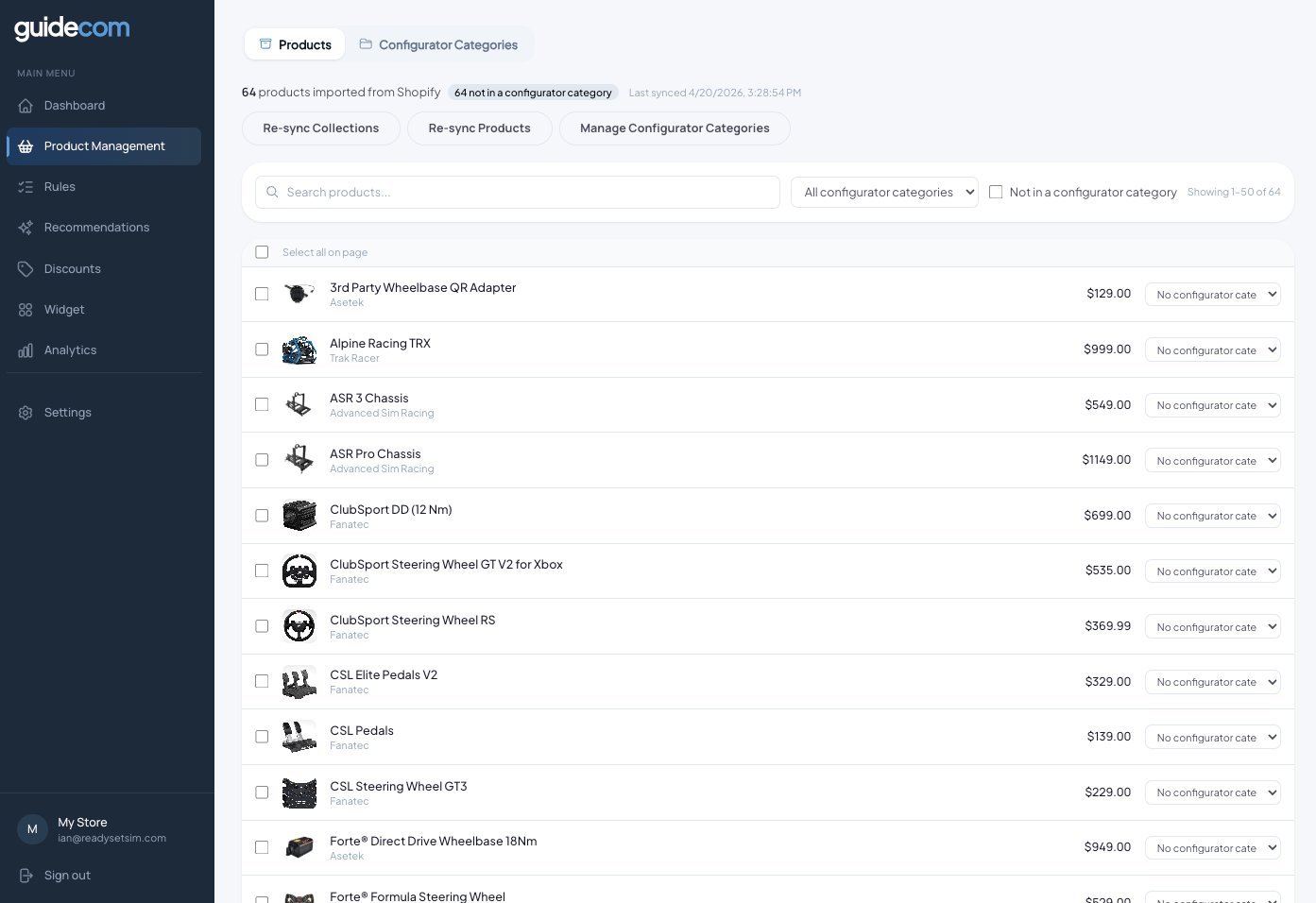
Task: Check the Select all on page checkbox
Action: [x=262, y=252]
